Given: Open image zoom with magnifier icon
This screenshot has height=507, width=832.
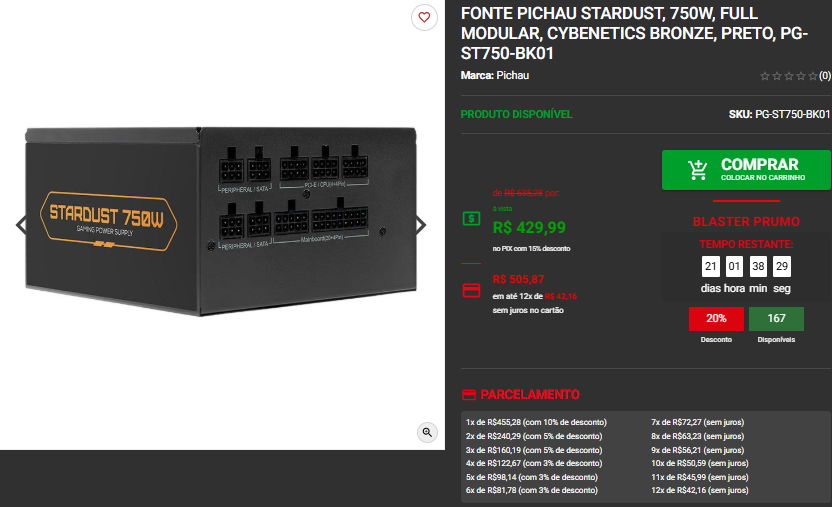Looking at the screenshot, I should (x=427, y=432).
